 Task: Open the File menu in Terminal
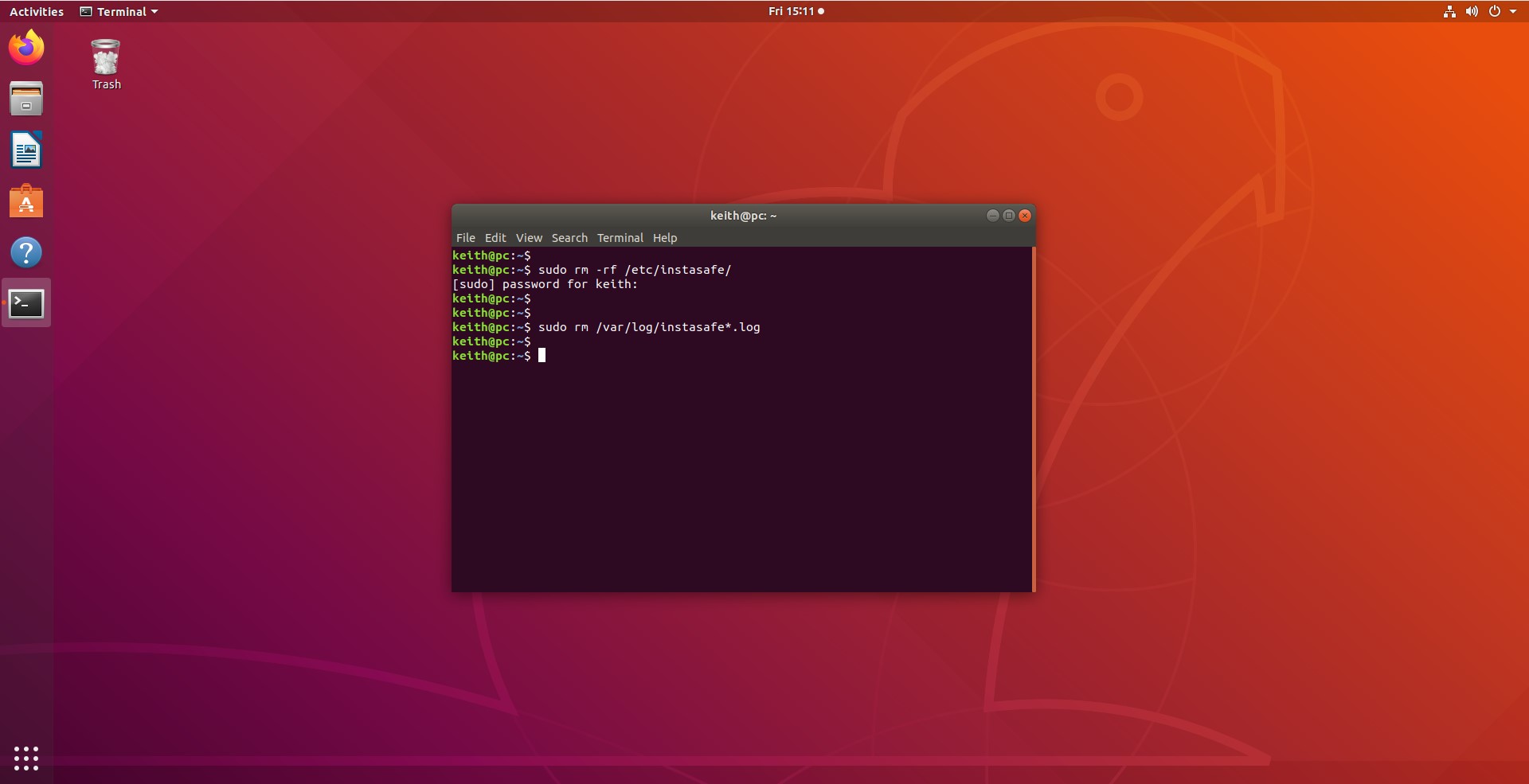465,238
